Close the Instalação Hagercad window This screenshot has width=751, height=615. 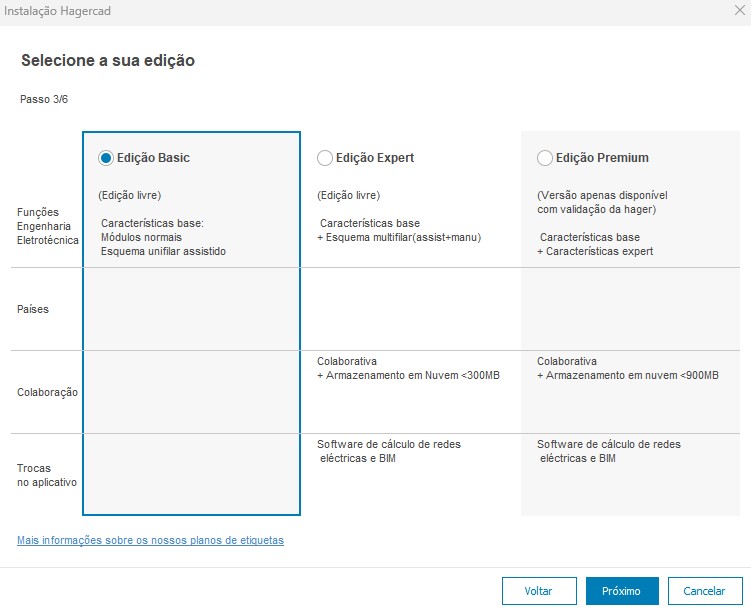tap(738, 12)
